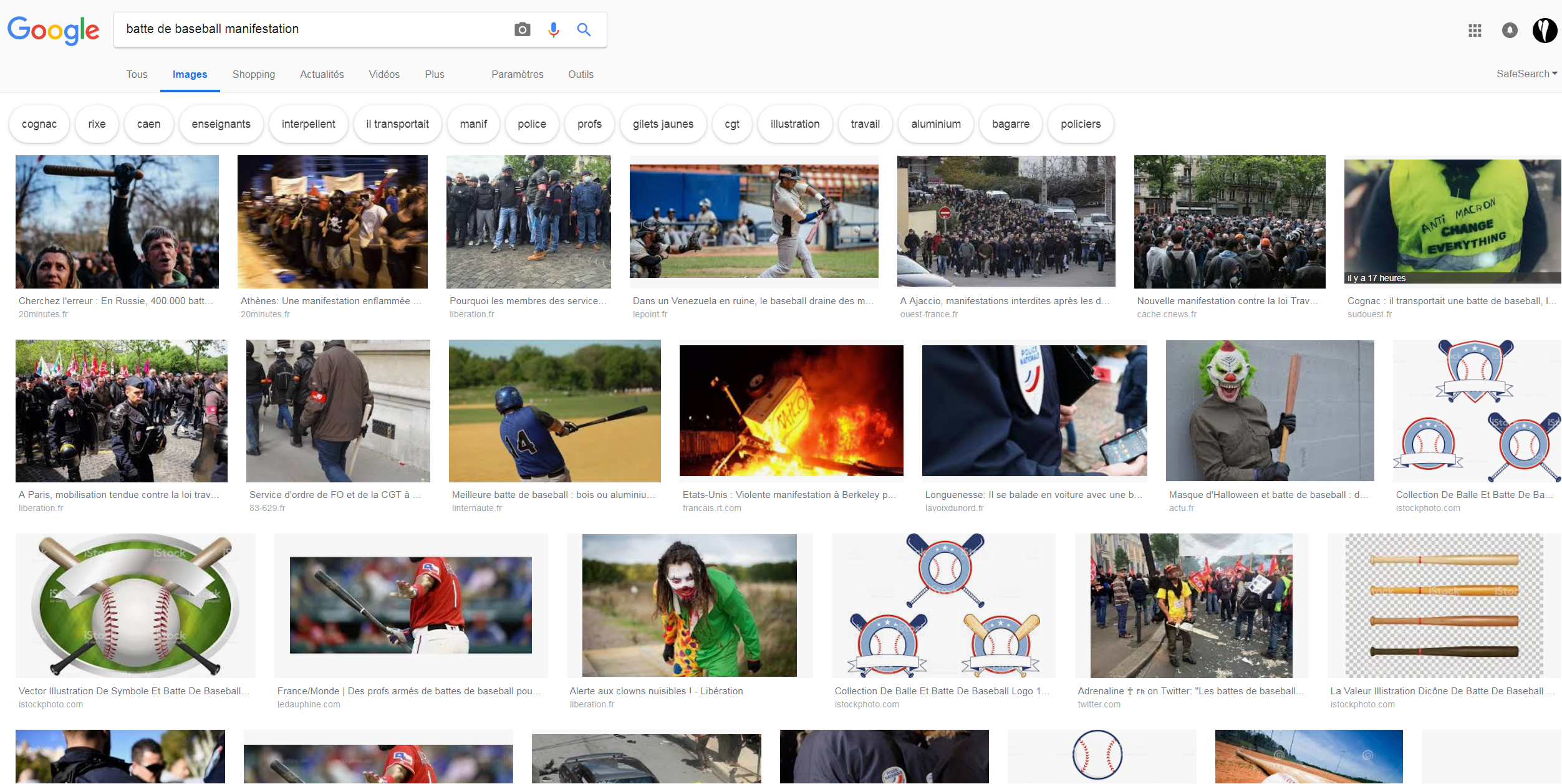Image resolution: width=1562 pixels, height=784 pixels.
Task: Open the account profile avatar
Action: click(x=1545, y=31)
